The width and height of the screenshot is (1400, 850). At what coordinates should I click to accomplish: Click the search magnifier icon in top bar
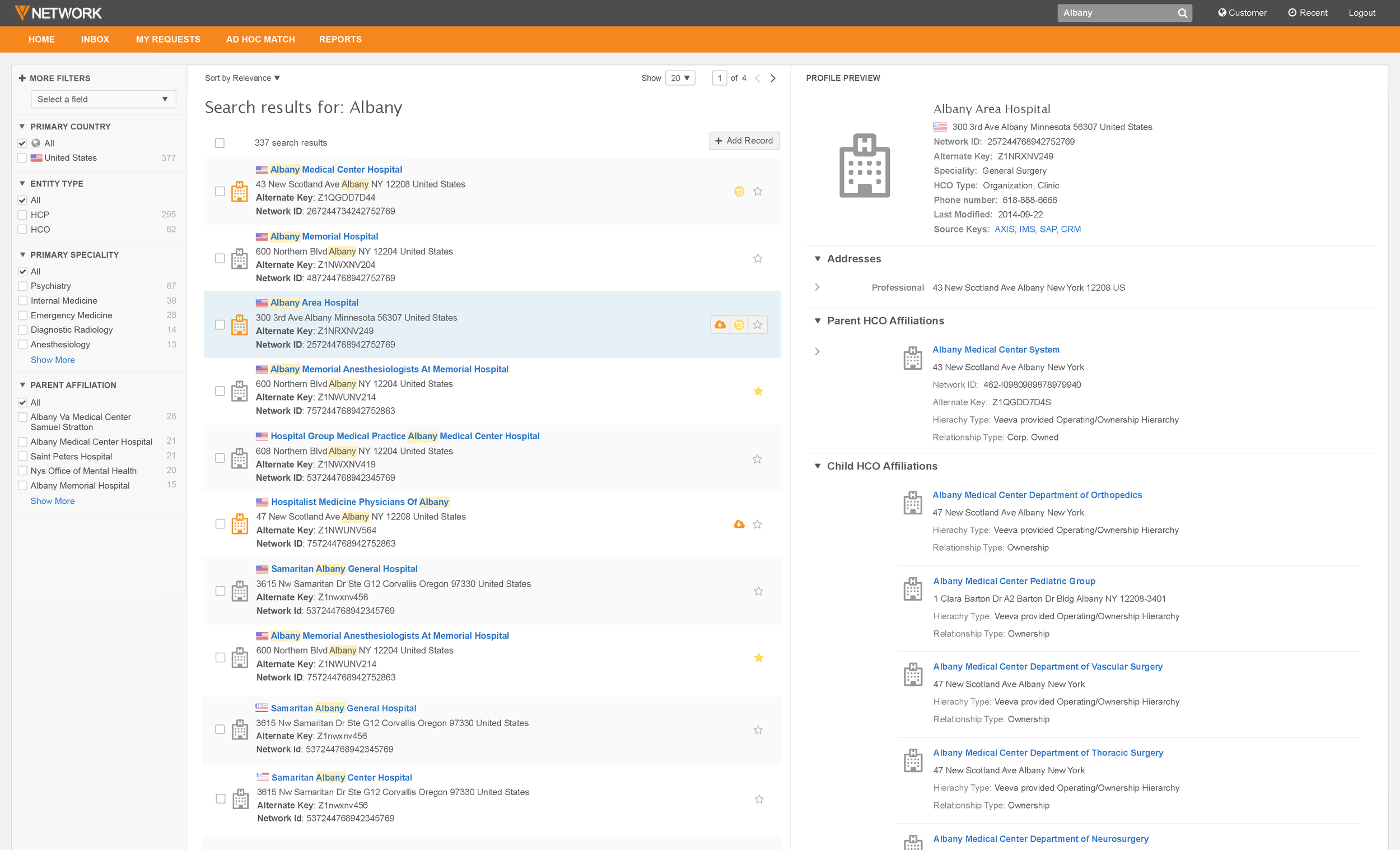pos(1182,13)
